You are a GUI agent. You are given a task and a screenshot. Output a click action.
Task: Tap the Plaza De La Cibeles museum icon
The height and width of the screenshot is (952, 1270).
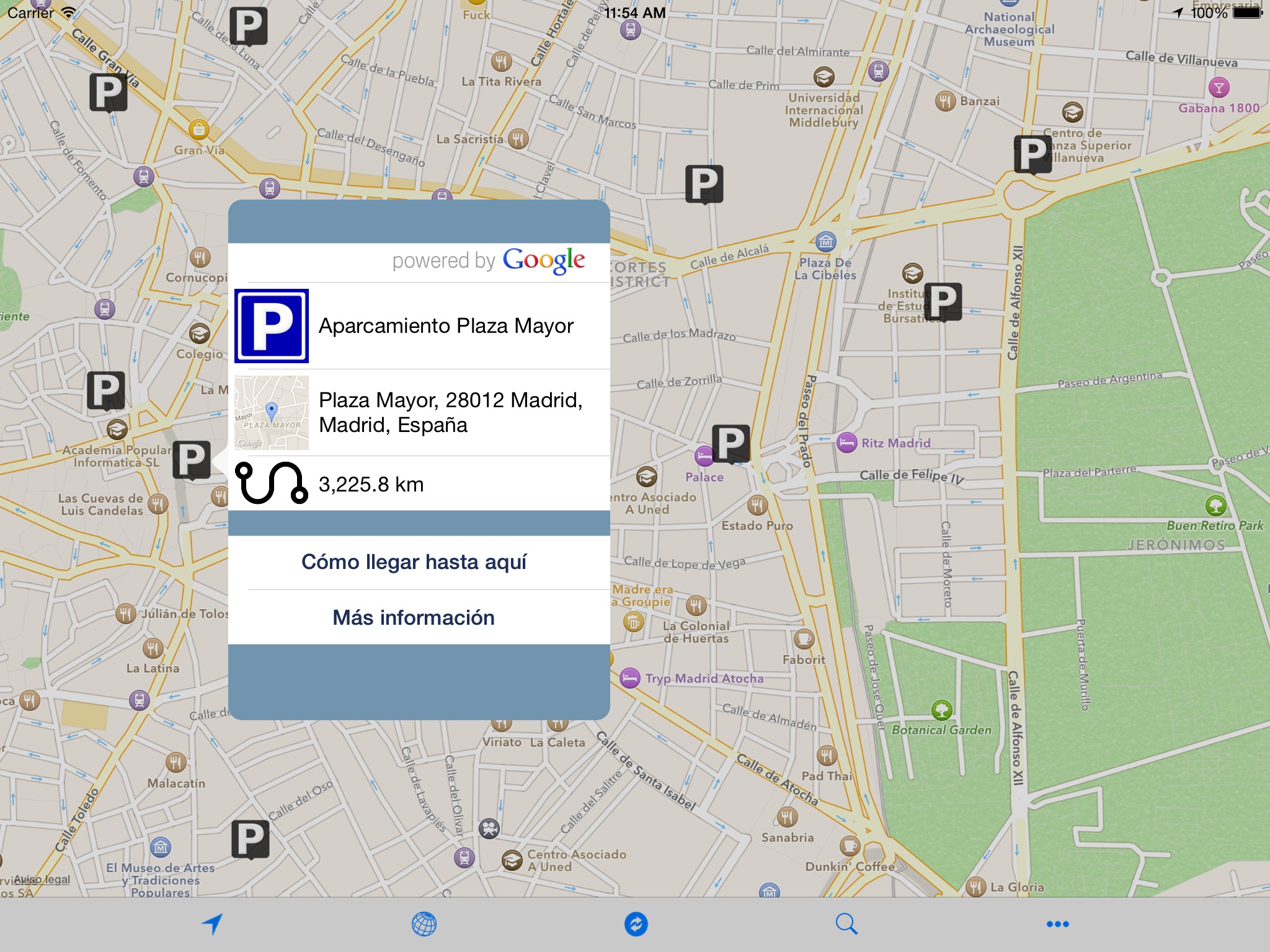(x=825, y=242)
